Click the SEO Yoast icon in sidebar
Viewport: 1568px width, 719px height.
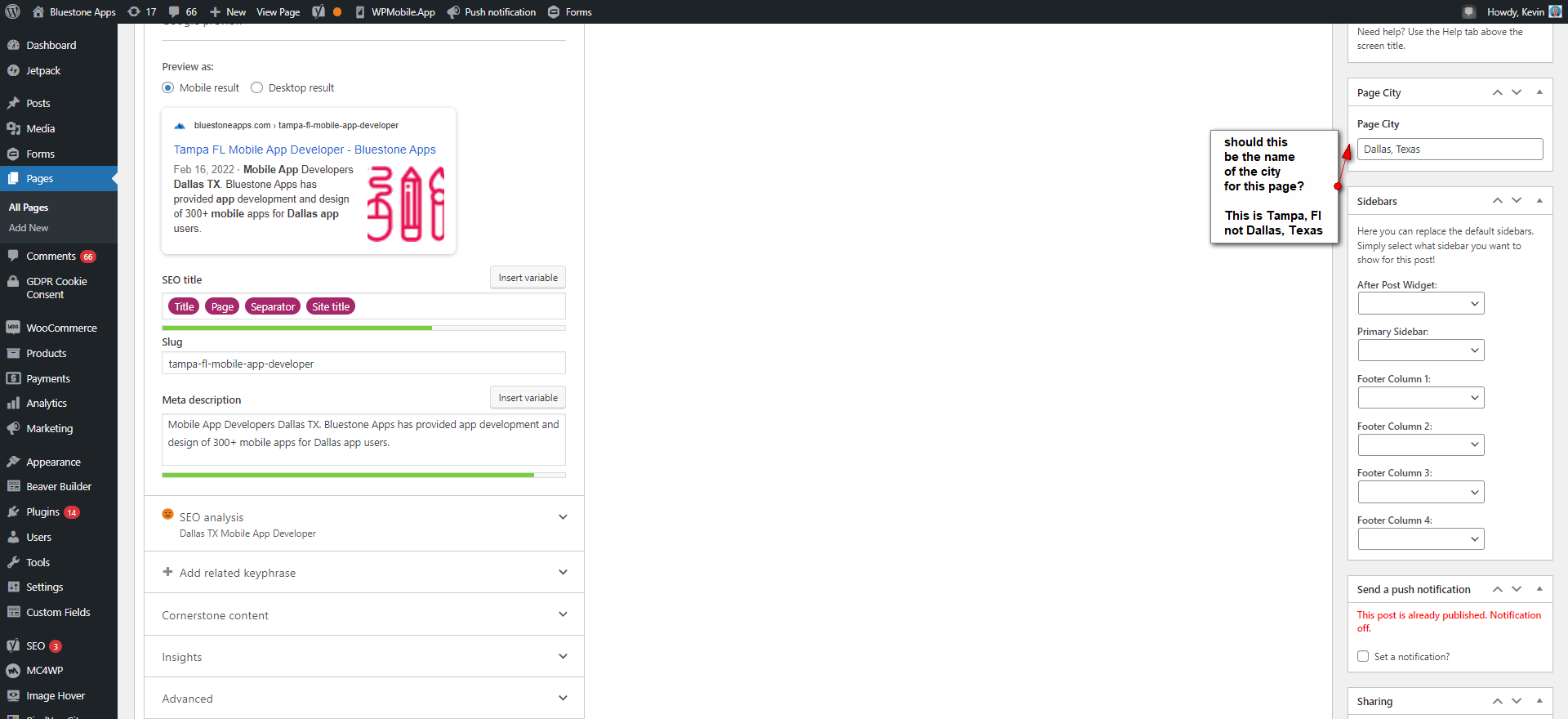(x=13, y=645)
